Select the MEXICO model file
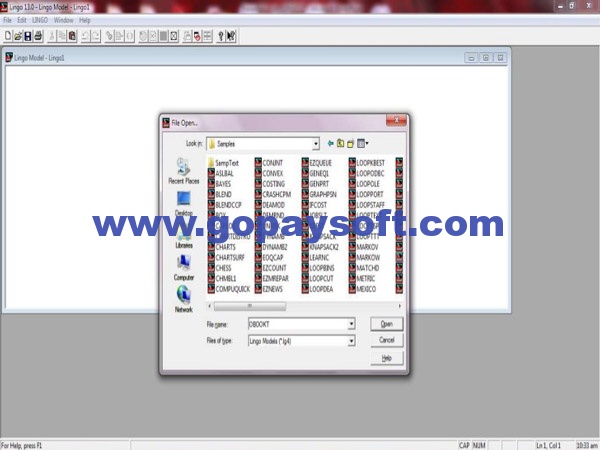The width and height of the screenshot is (600, 450). click(x=363, y=289)
